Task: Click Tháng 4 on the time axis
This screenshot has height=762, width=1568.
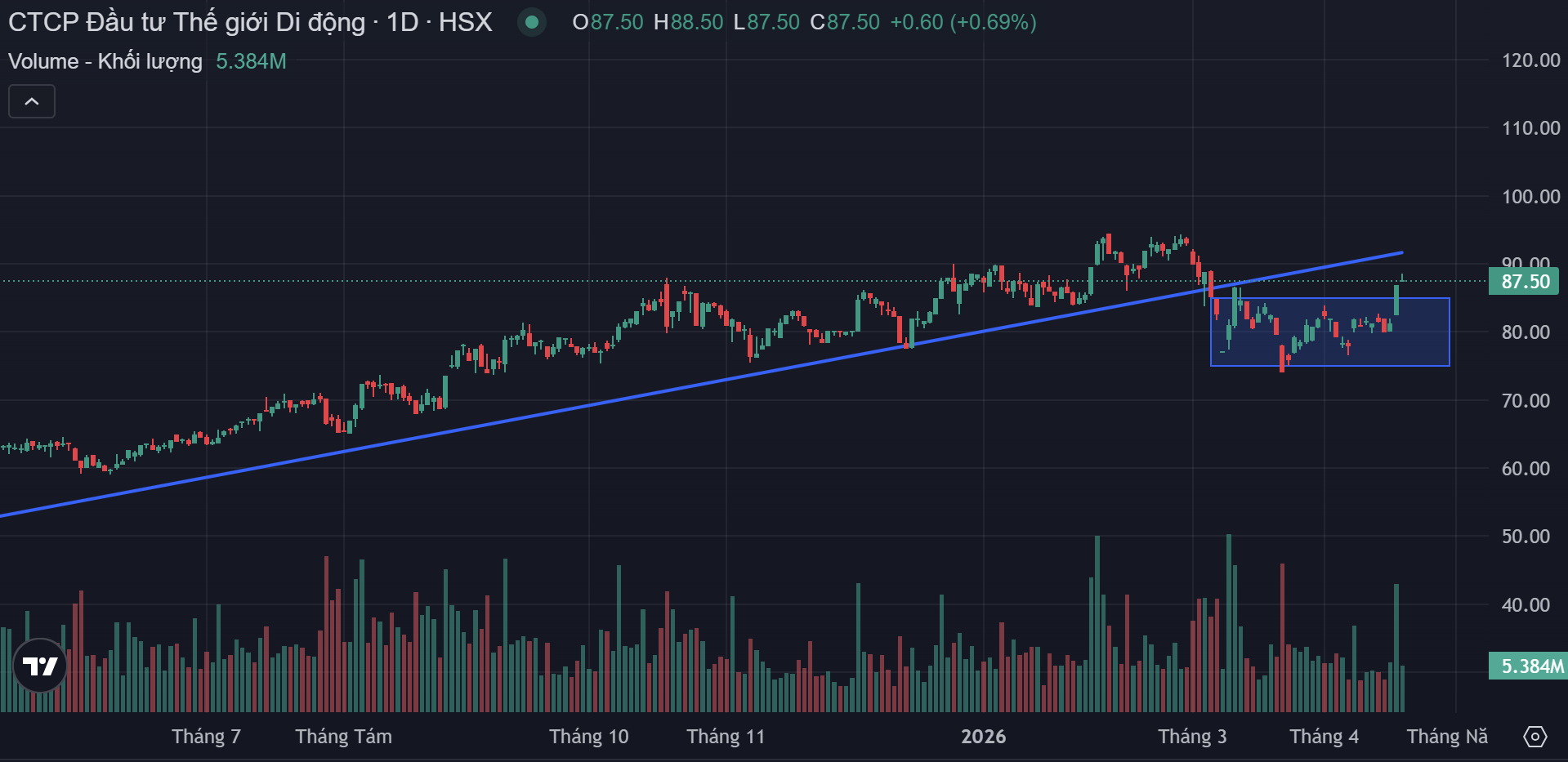Action: click(1324, 737)
